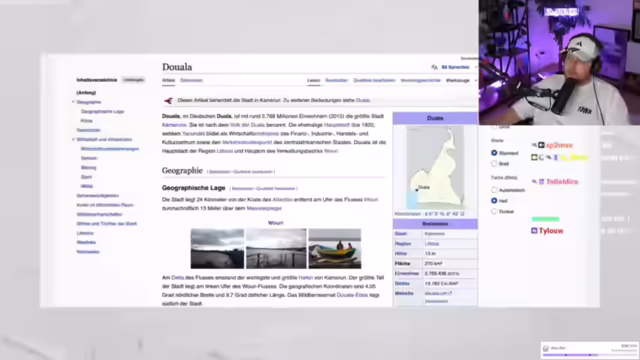Select the Hell color radio button

[494, 201]
